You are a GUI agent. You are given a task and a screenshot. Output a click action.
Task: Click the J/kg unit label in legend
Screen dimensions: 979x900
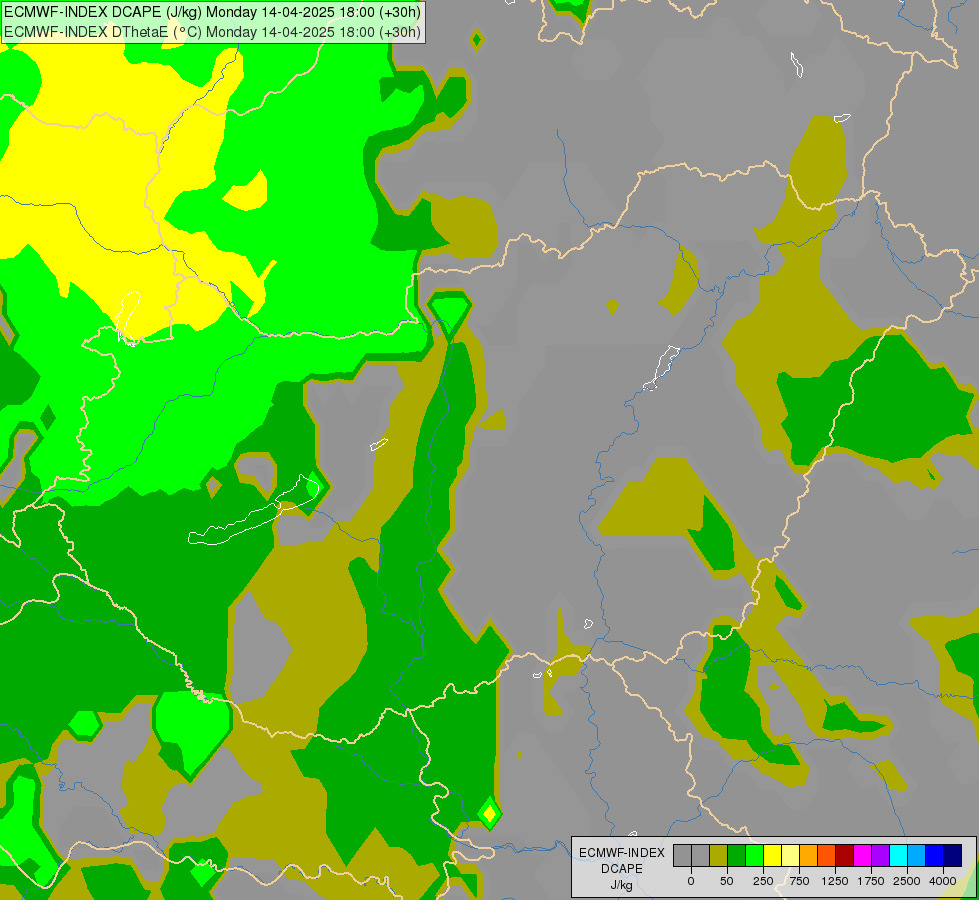[622, 885]
